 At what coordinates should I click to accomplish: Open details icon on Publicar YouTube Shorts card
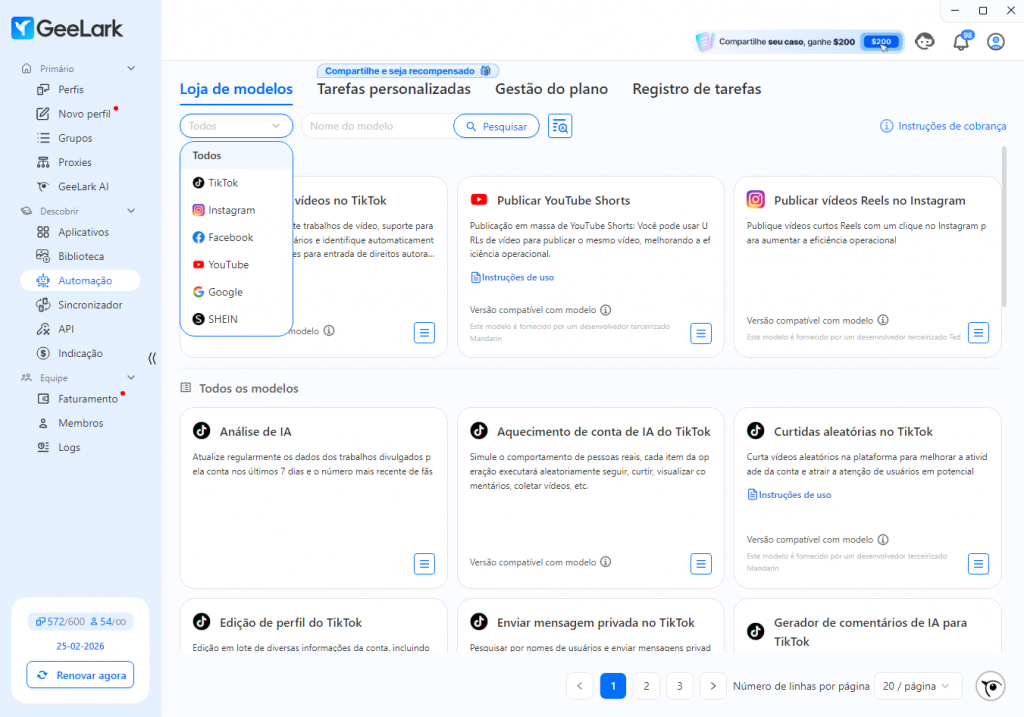pyautogui.click(x=701, y=333)
